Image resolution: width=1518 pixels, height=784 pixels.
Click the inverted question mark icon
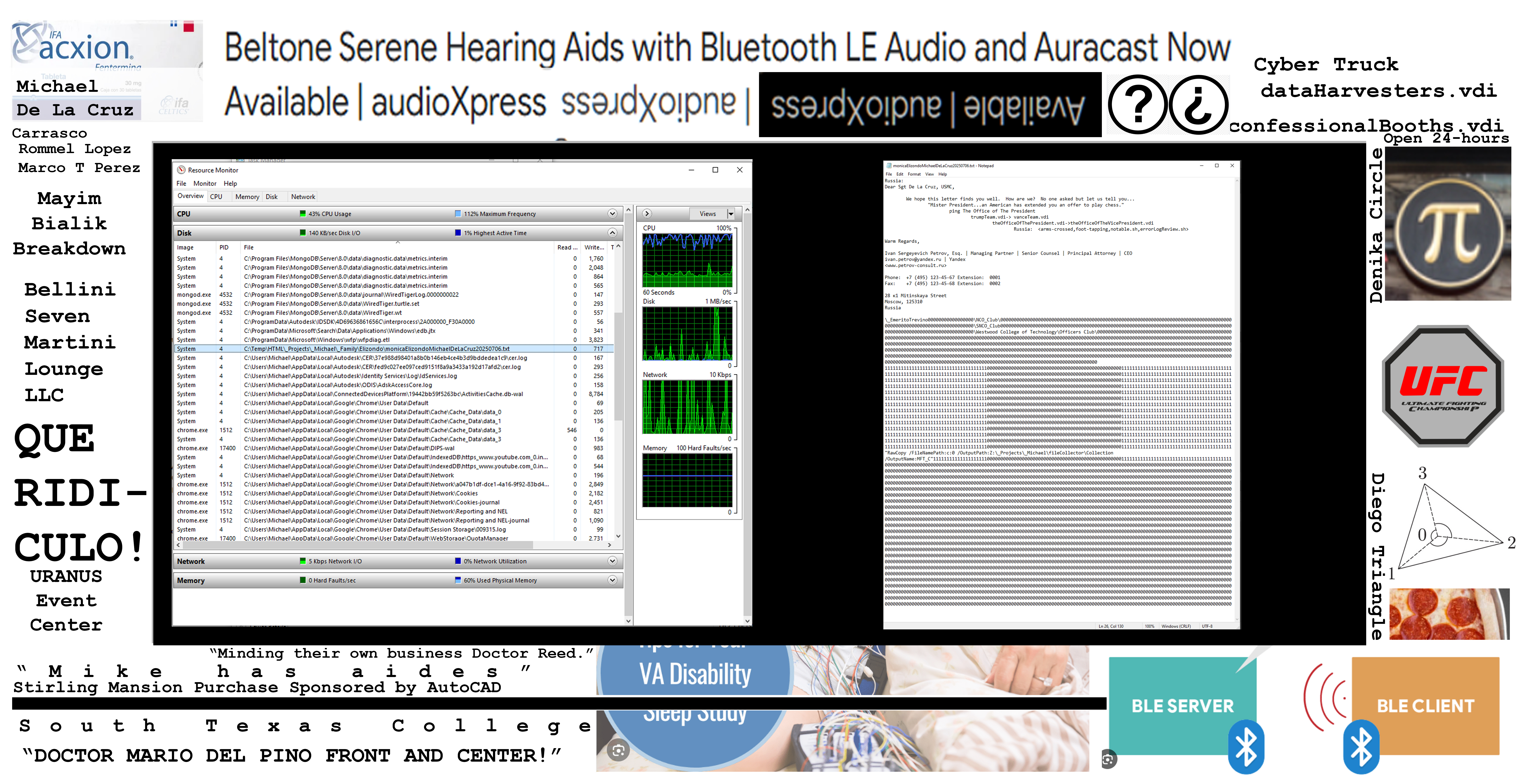(1199, 105)
